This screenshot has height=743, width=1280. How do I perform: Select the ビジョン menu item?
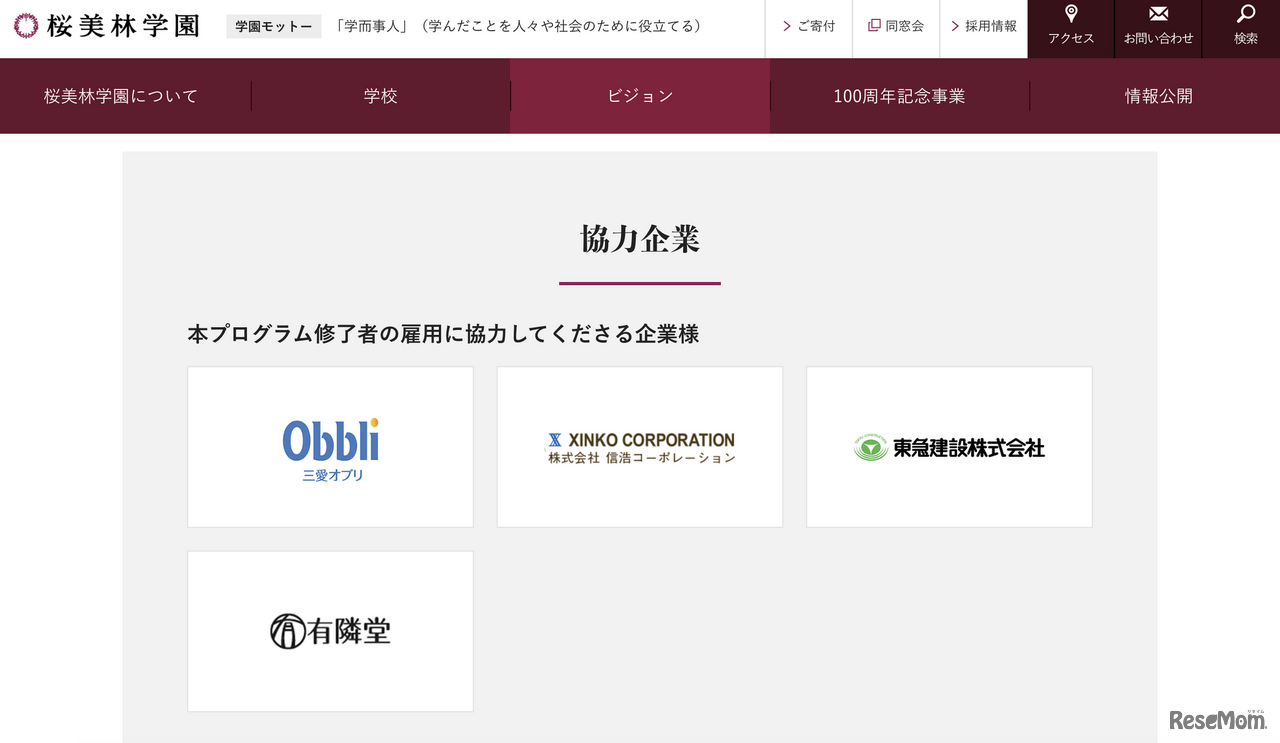(640, 96)
